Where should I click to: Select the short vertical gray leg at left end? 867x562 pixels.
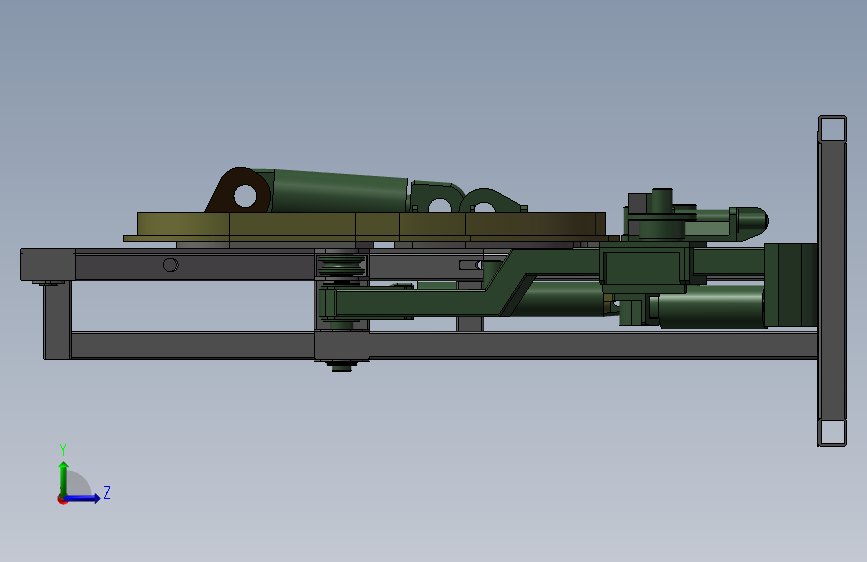(57, 320)
